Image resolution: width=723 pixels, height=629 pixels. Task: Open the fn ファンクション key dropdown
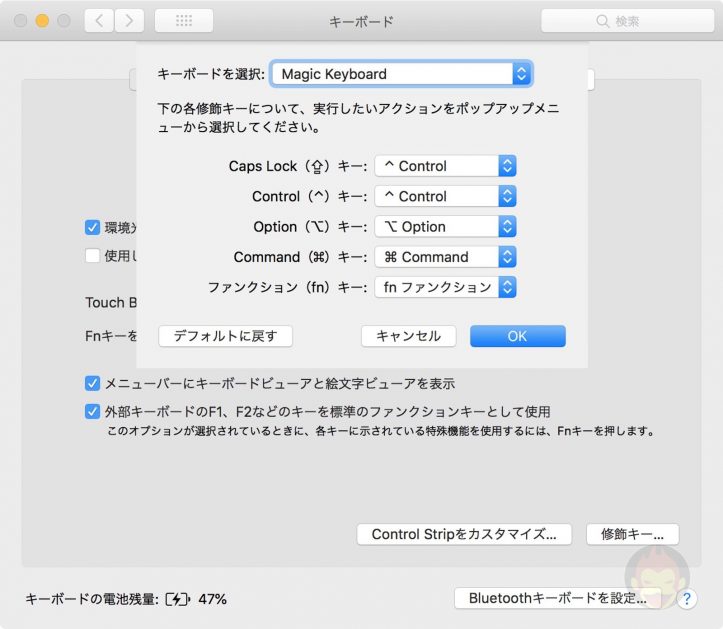tap(445, 287)
